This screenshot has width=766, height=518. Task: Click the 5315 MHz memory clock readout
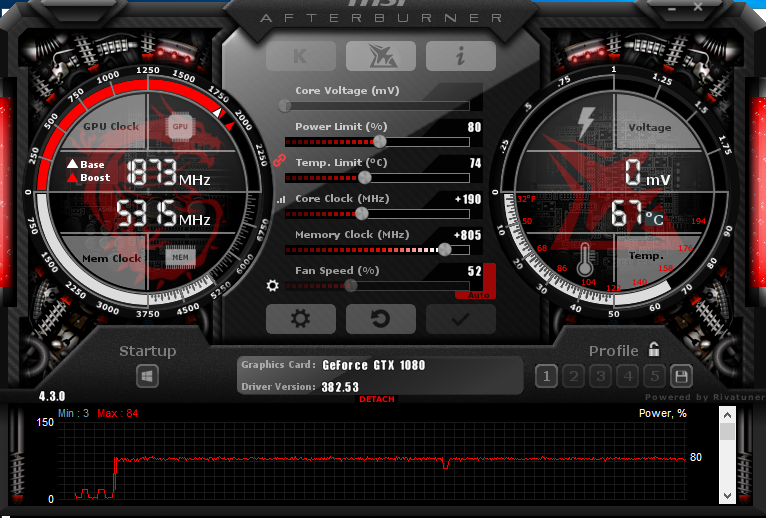(x=163, y=213)
